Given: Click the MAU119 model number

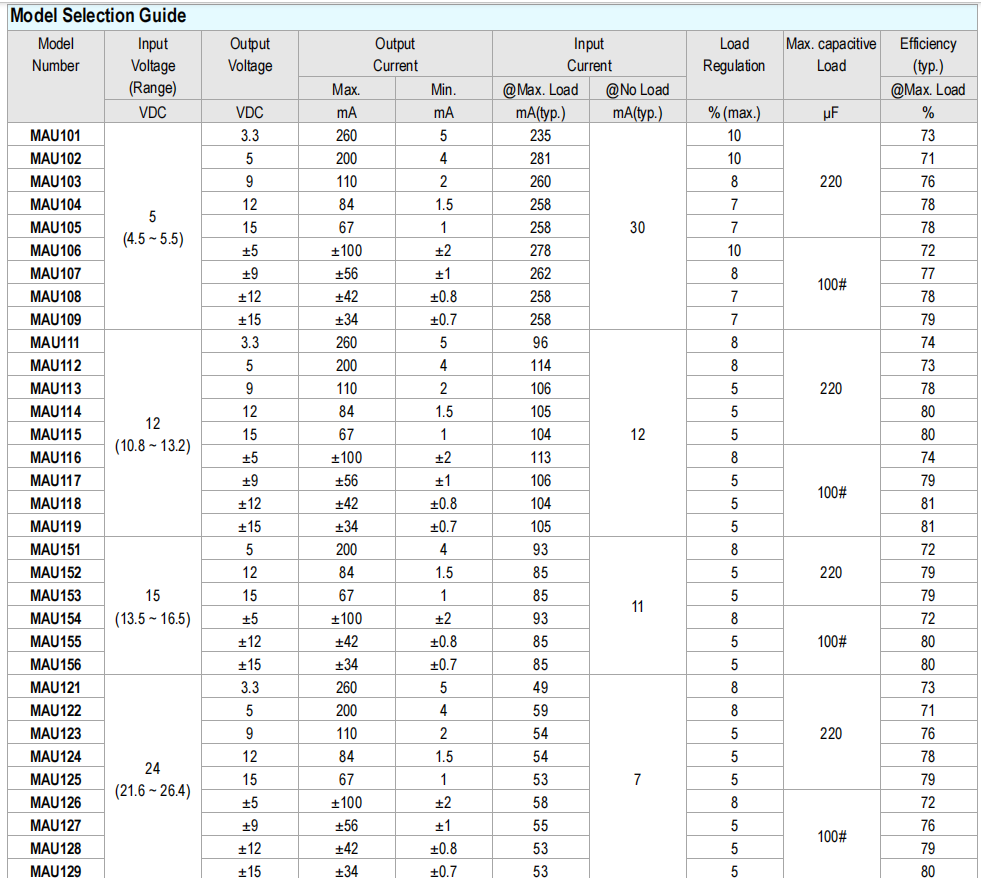Looking at the screenshot, I should pos(56,526).
